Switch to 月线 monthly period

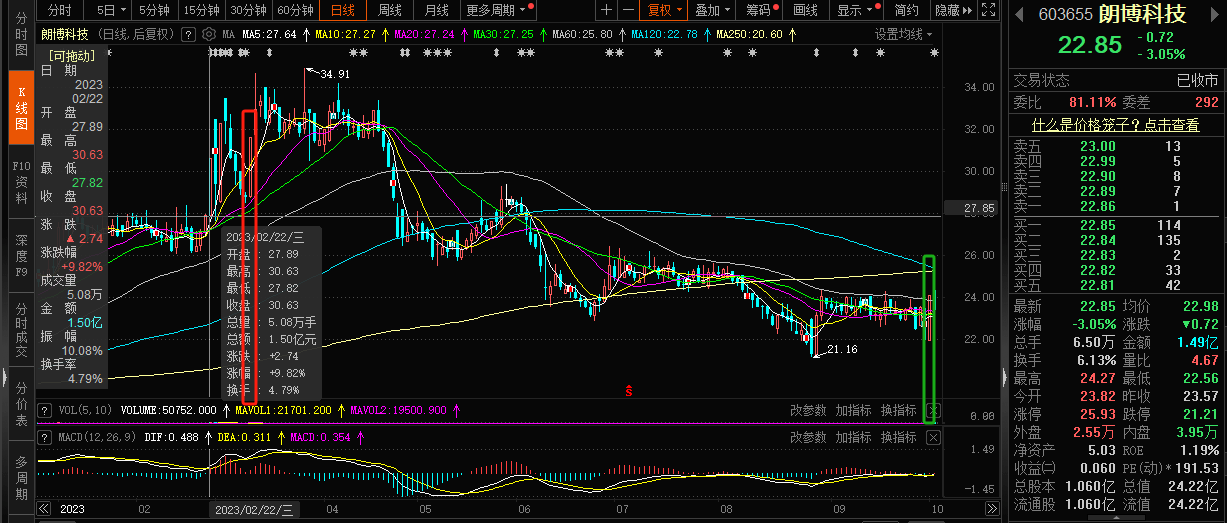click(x=436, y=10)
